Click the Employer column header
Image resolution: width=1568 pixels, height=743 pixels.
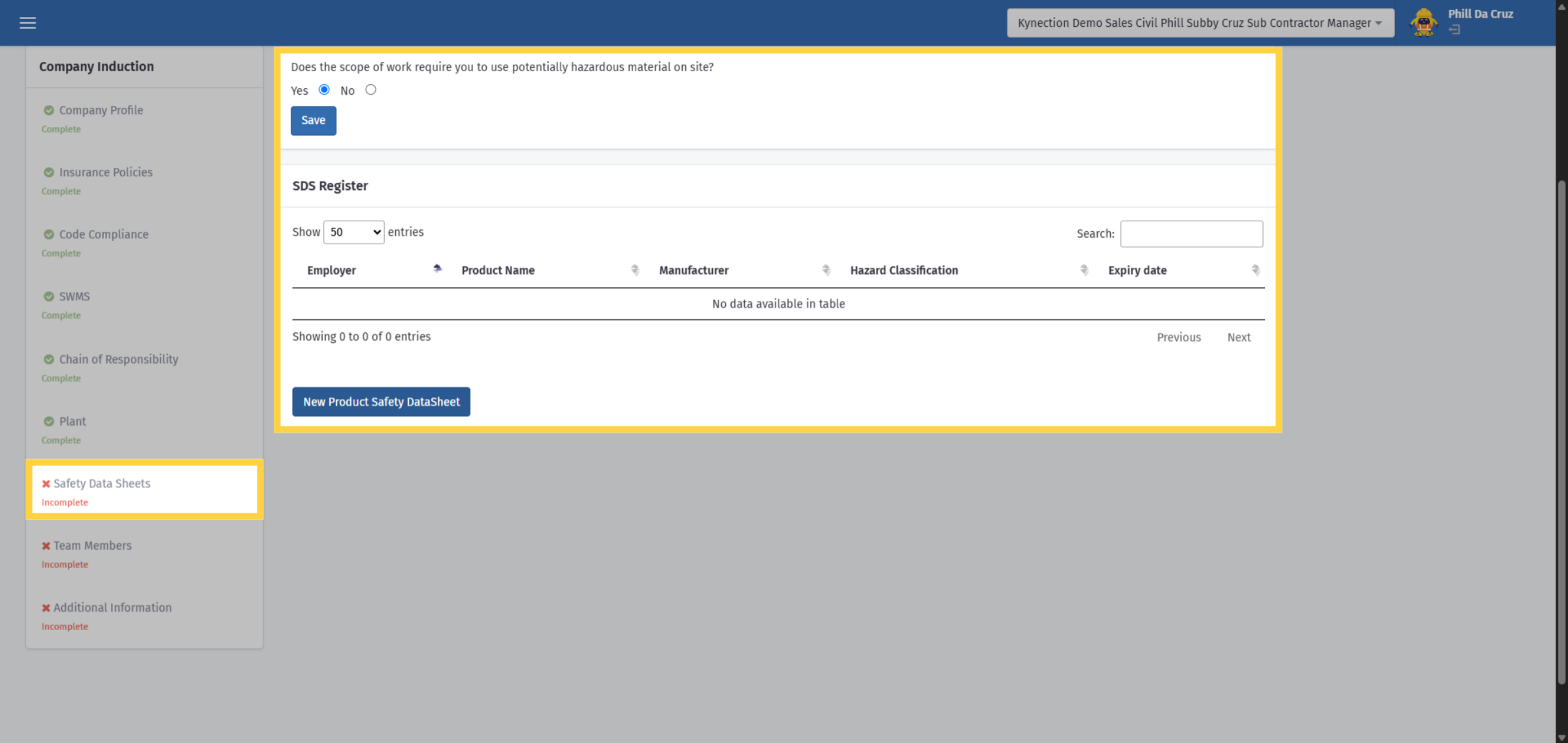pos(331,270)
